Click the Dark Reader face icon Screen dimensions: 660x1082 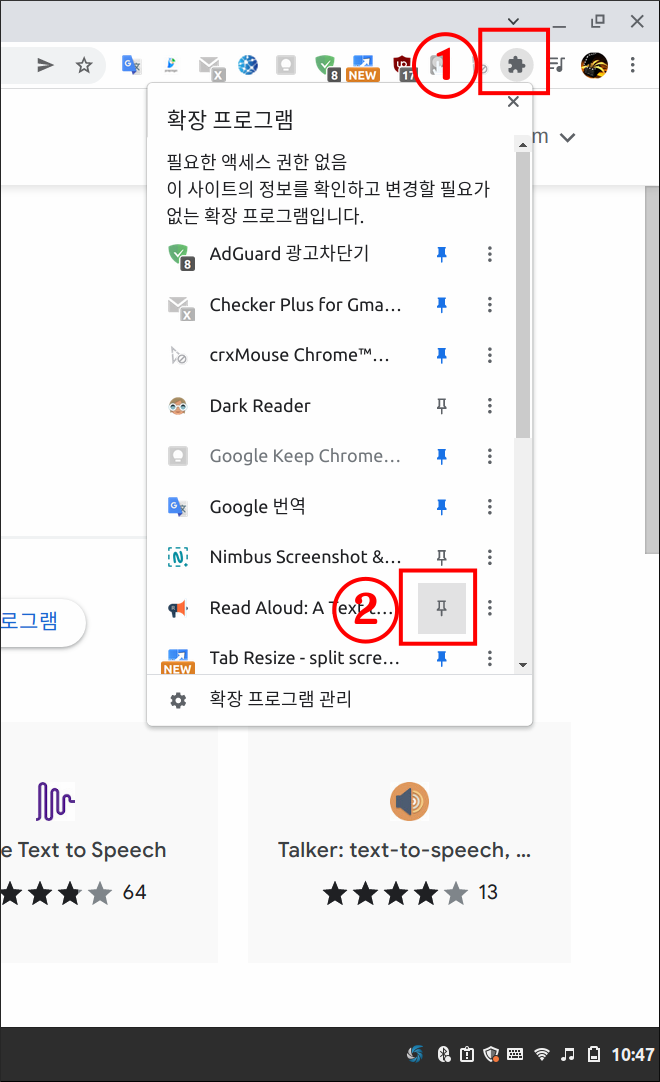[x=177, y=406]
